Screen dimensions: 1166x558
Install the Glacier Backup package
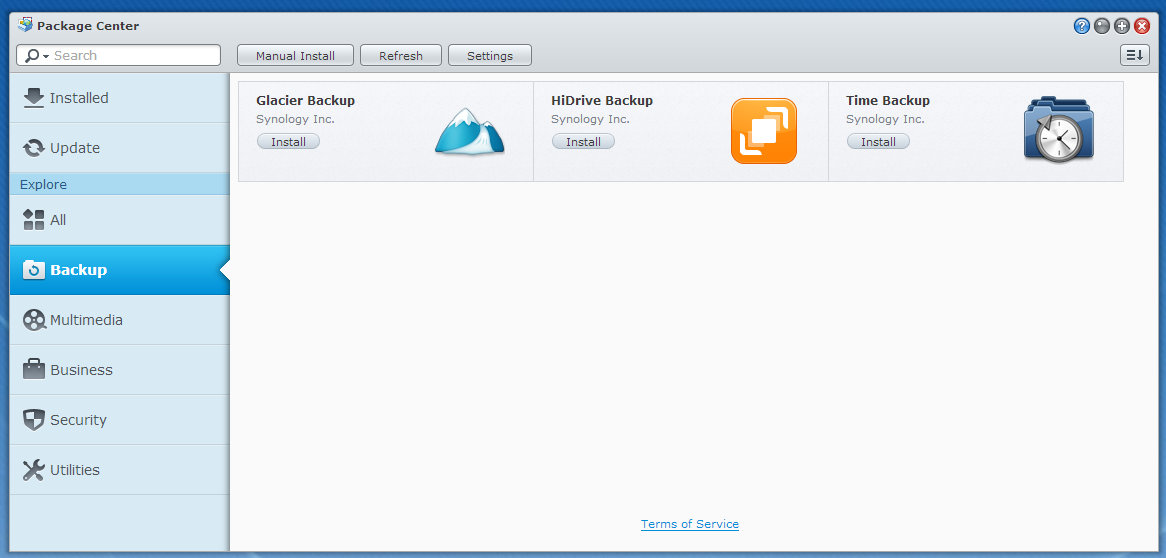click(289, 141)
